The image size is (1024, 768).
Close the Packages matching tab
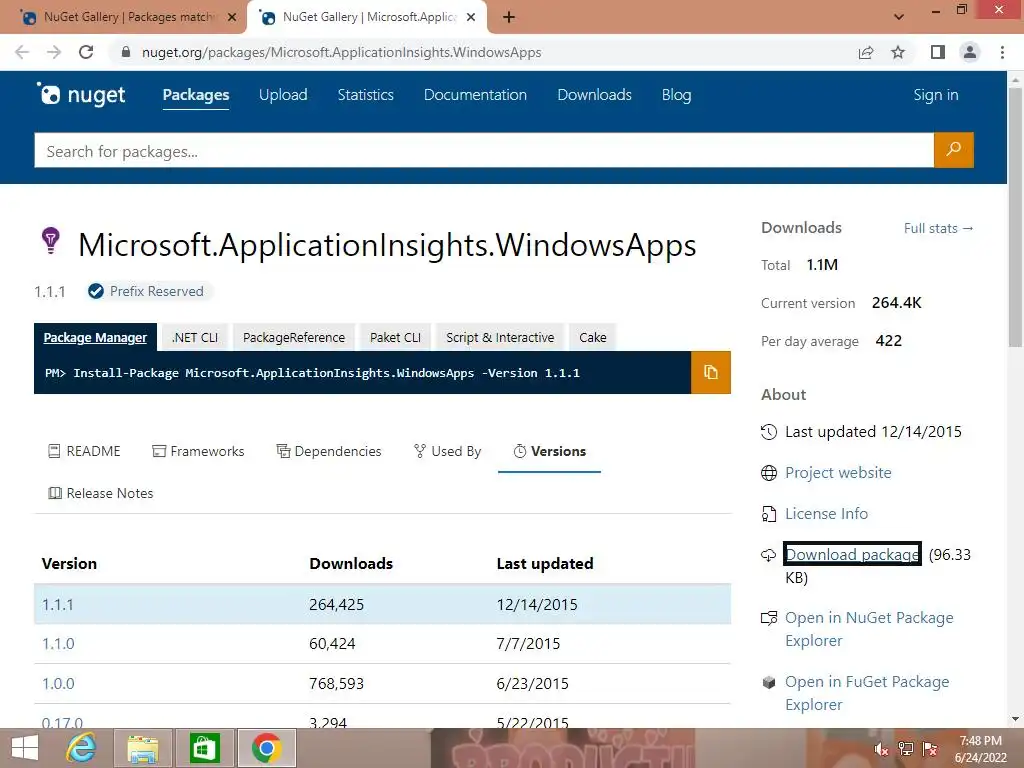pyautogui.click(x=232, y=17)
